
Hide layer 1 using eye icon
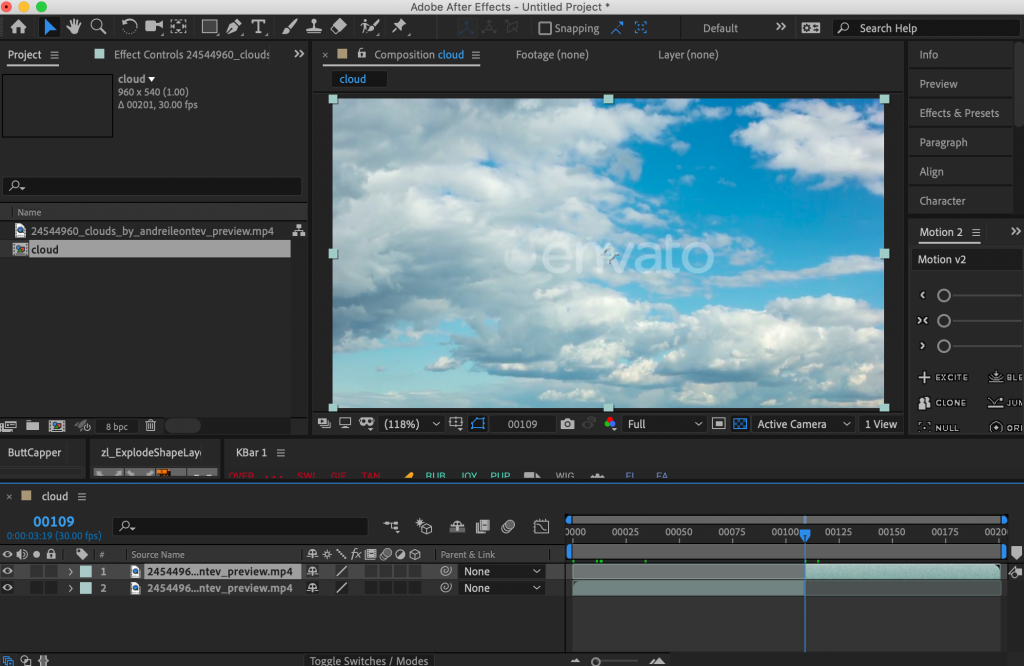pyautogui.click(x=8, y=572)
